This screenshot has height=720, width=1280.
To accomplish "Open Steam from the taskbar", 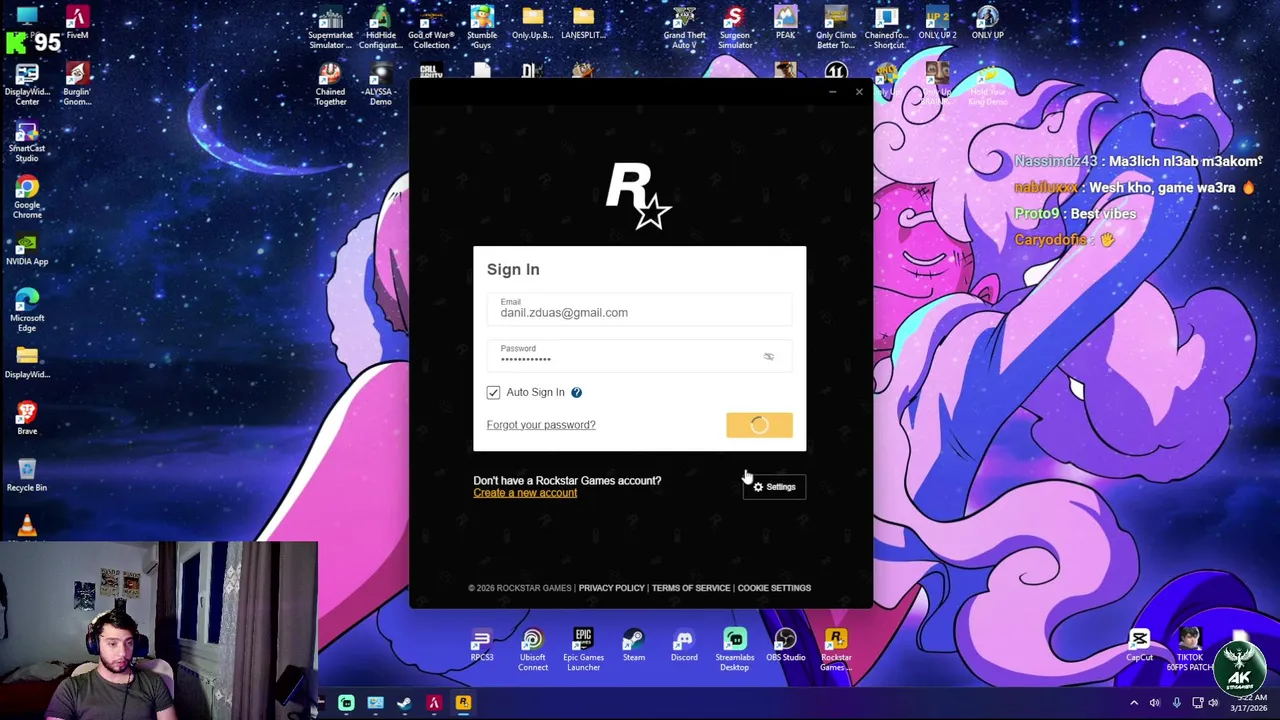I will click(x=404, y=703).
